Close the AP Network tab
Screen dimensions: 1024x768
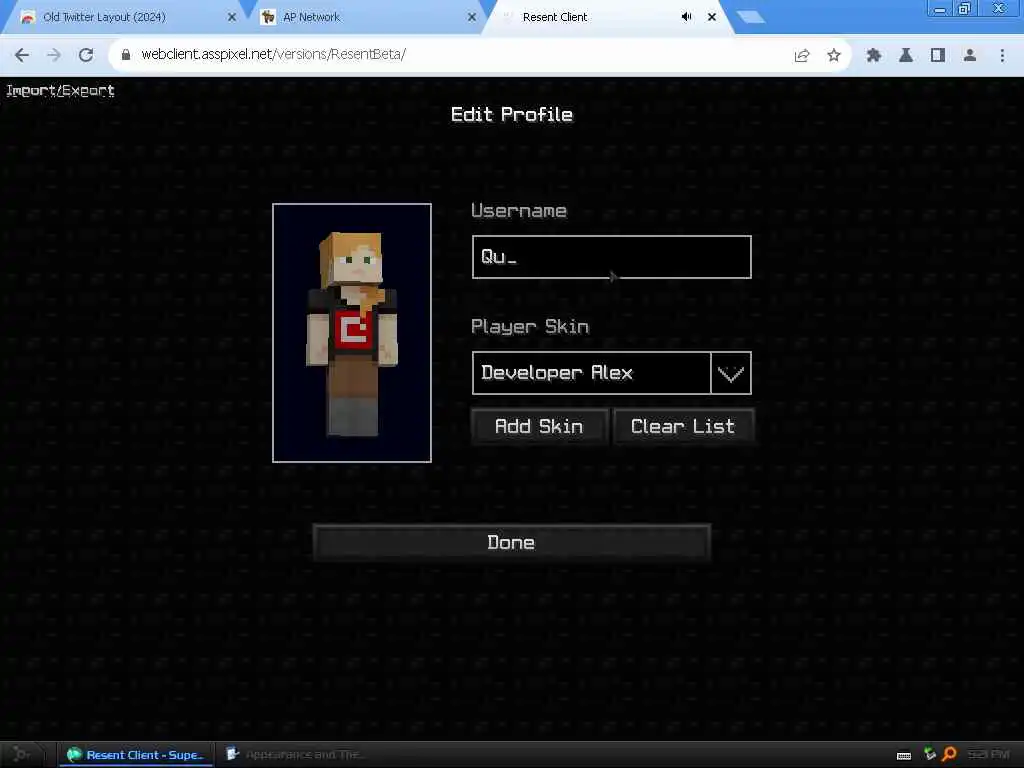click(472, 17)
